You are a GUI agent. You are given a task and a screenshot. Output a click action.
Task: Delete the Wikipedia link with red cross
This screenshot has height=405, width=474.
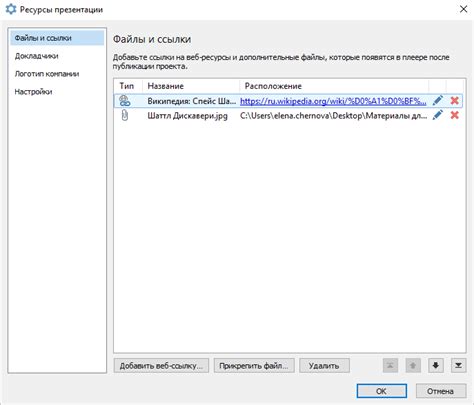pyautogui.click(x=454, y=100)
